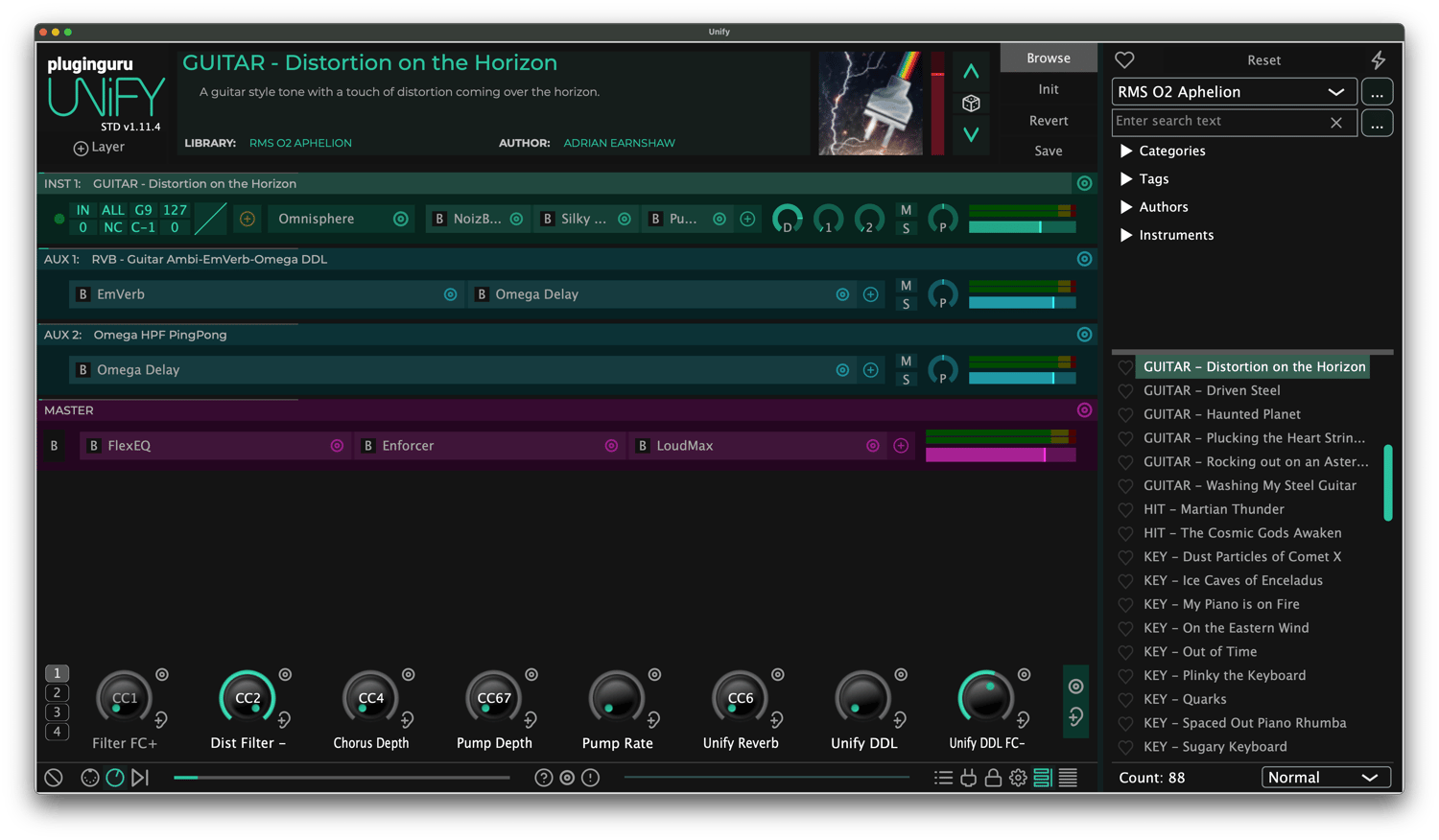This screenshot has width=1439, height=840.
Task: Open the velocity curve editor for INST 1
Action: 210,219
